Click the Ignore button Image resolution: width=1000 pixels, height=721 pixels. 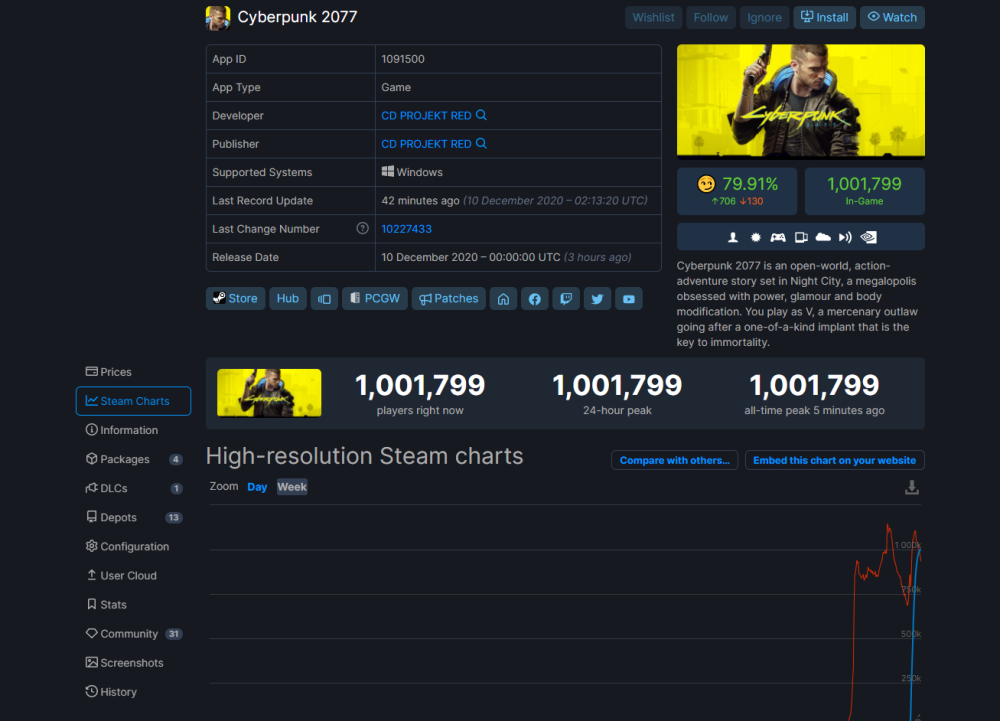[x=764, y=17]
